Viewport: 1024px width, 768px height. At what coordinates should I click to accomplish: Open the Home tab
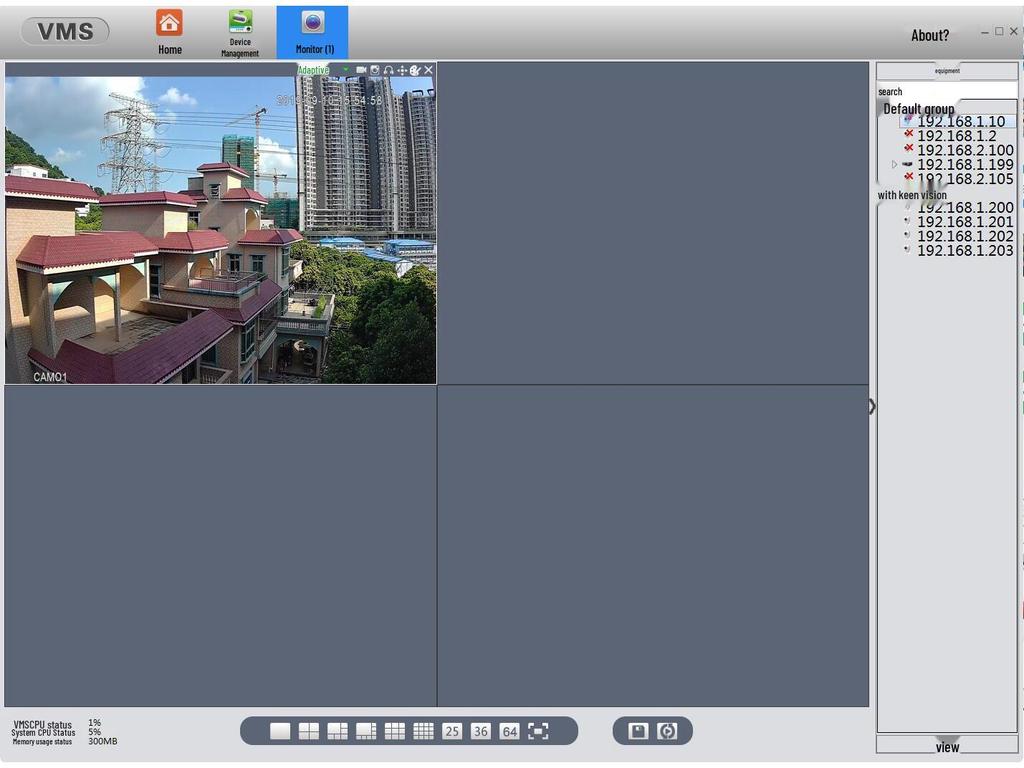pos(170,32)
